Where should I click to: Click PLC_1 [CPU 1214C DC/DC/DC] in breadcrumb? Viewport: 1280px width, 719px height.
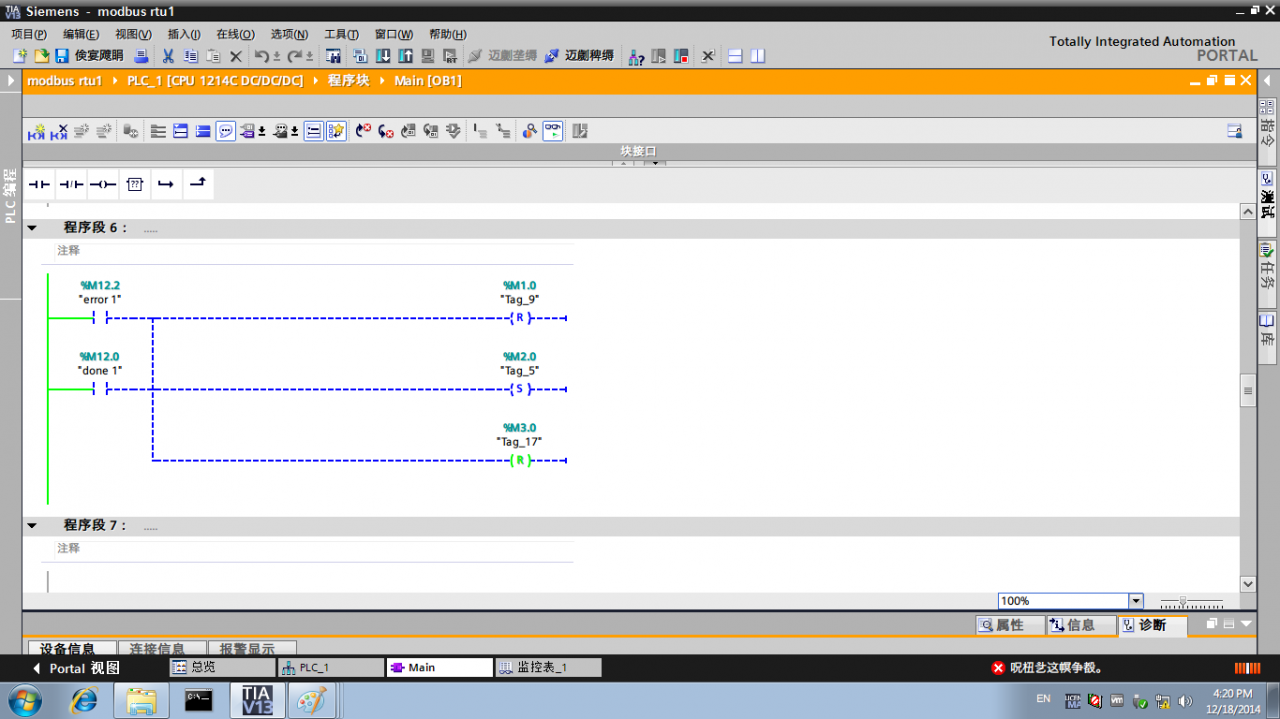[x=215, y=81]
